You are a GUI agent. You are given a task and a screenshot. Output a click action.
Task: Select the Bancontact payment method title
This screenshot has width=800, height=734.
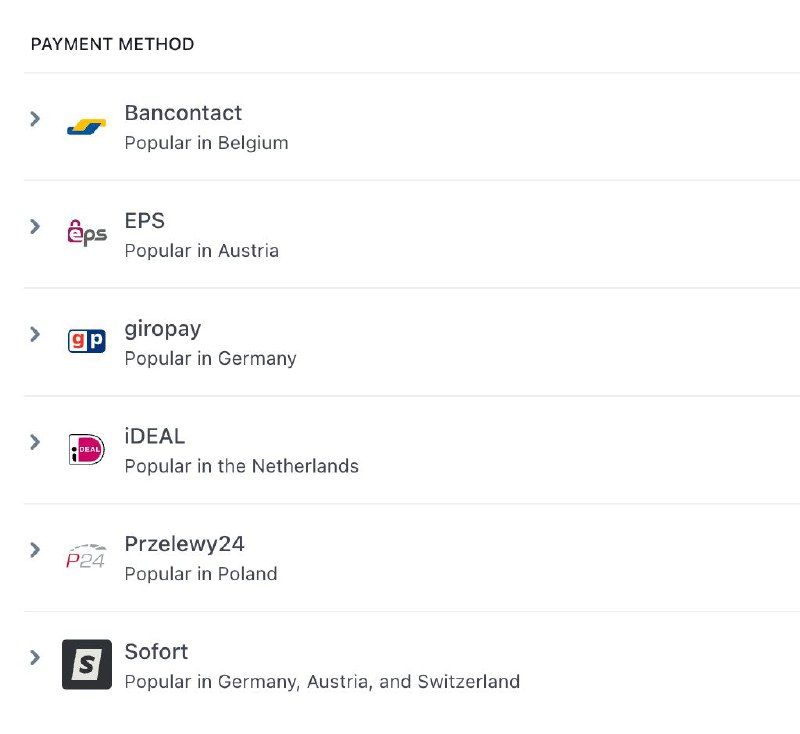183,113
